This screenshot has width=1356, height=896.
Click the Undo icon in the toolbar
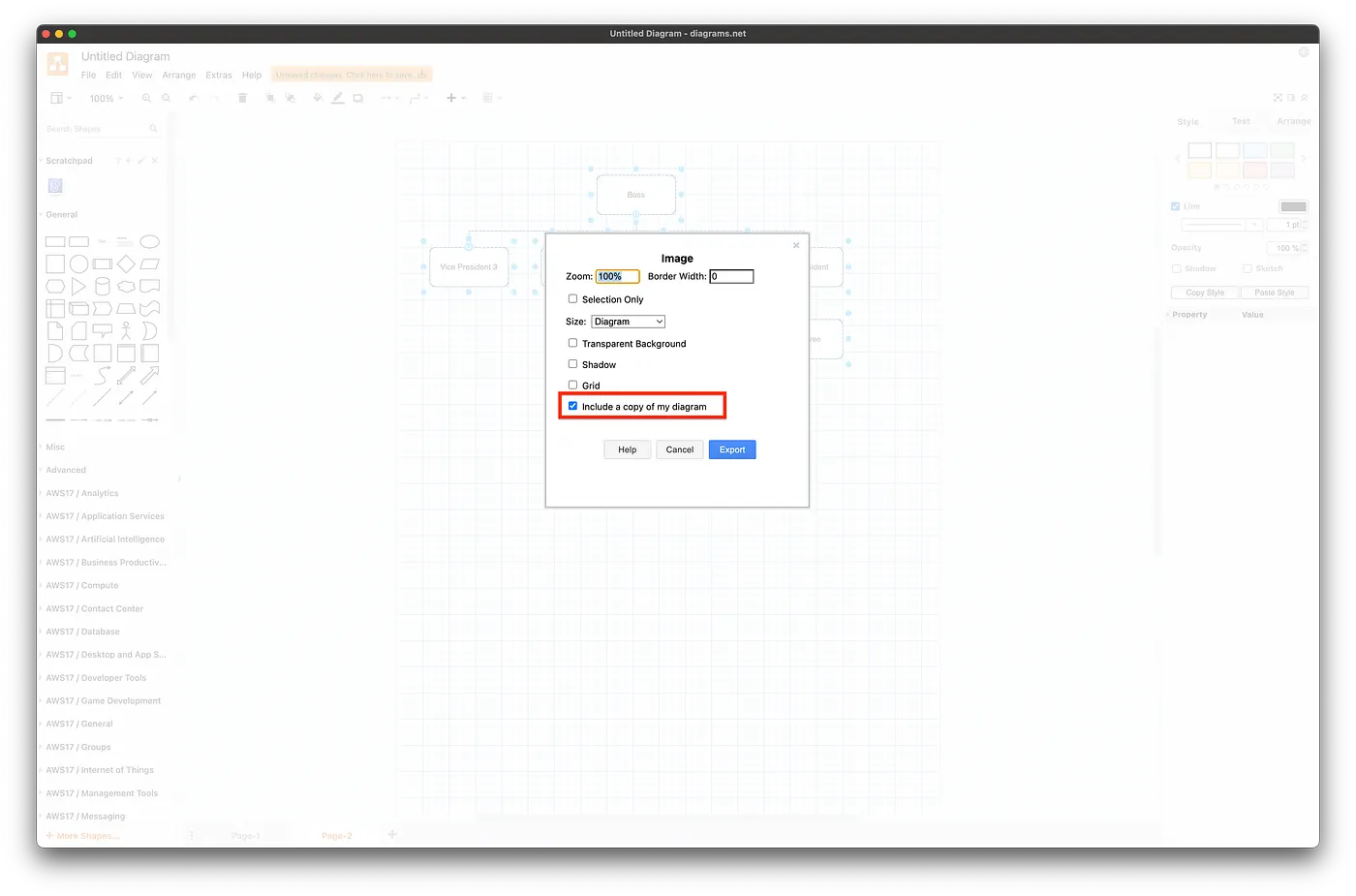pyautogui.click(x=193, y=97)
